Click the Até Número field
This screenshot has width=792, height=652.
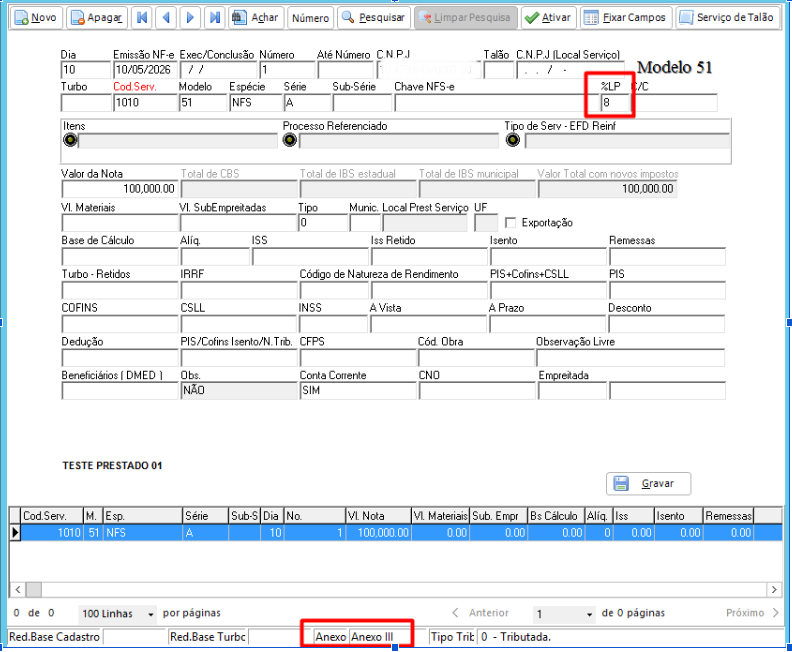click(x=345, y=70)
